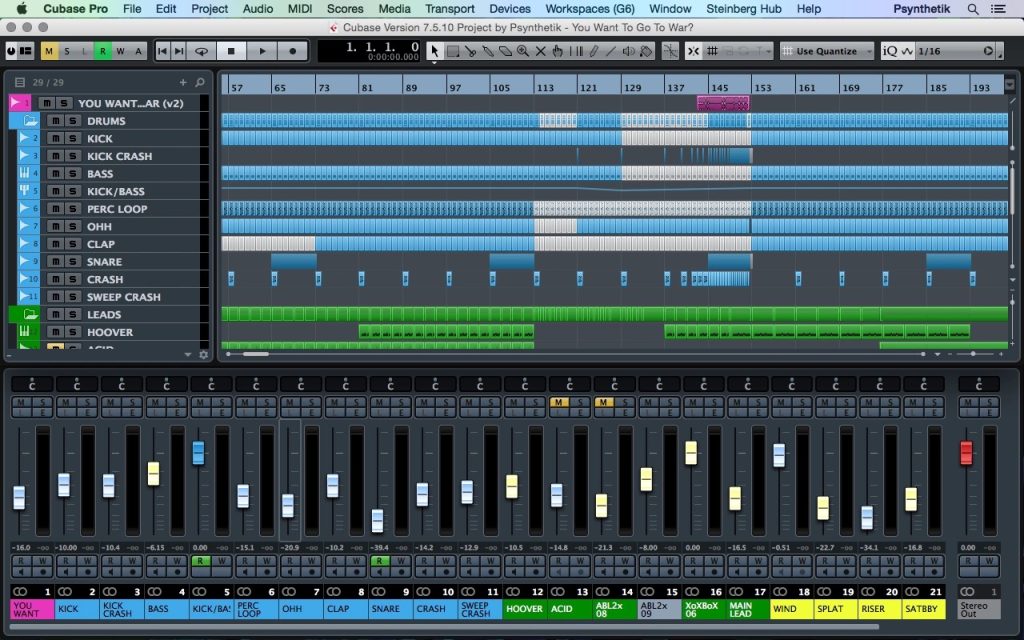Open the Project menu

point(210,9)
